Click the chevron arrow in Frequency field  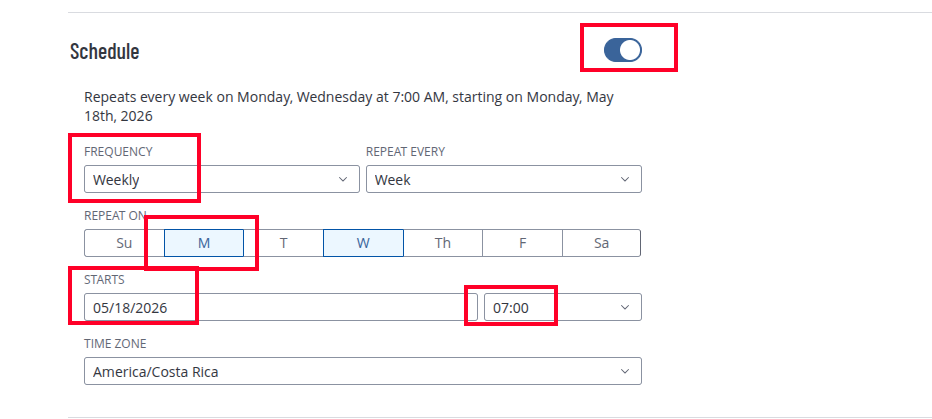tap(342, 179)
